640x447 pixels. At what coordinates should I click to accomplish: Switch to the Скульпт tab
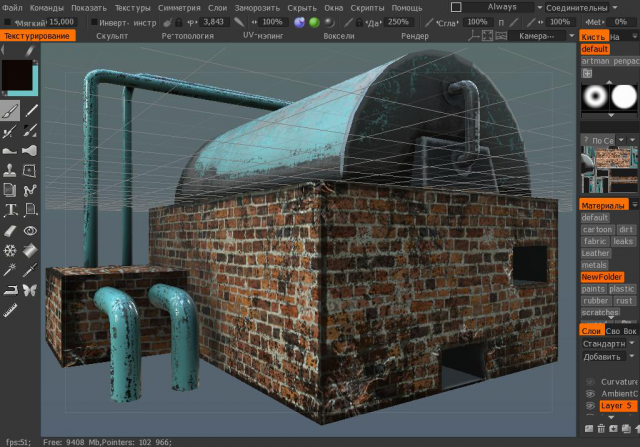click(112, 36)
